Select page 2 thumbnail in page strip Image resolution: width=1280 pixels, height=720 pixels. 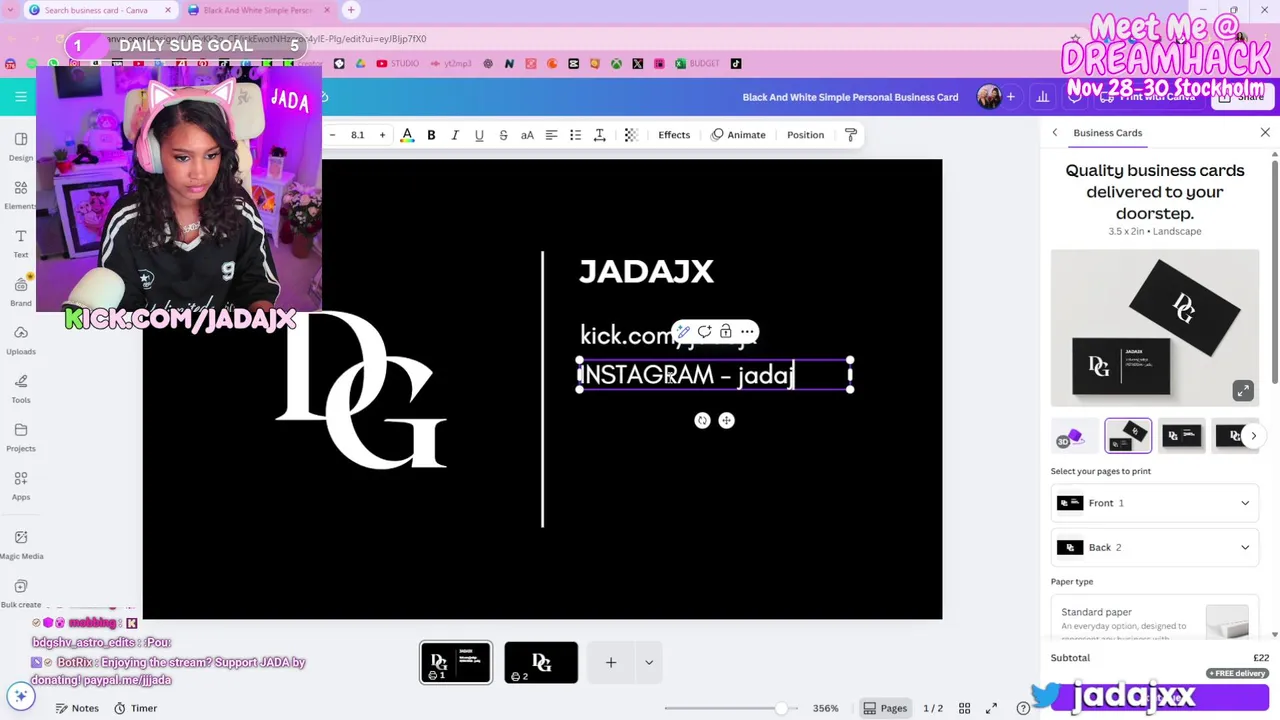pyautogui.click(x=541, y=662)
